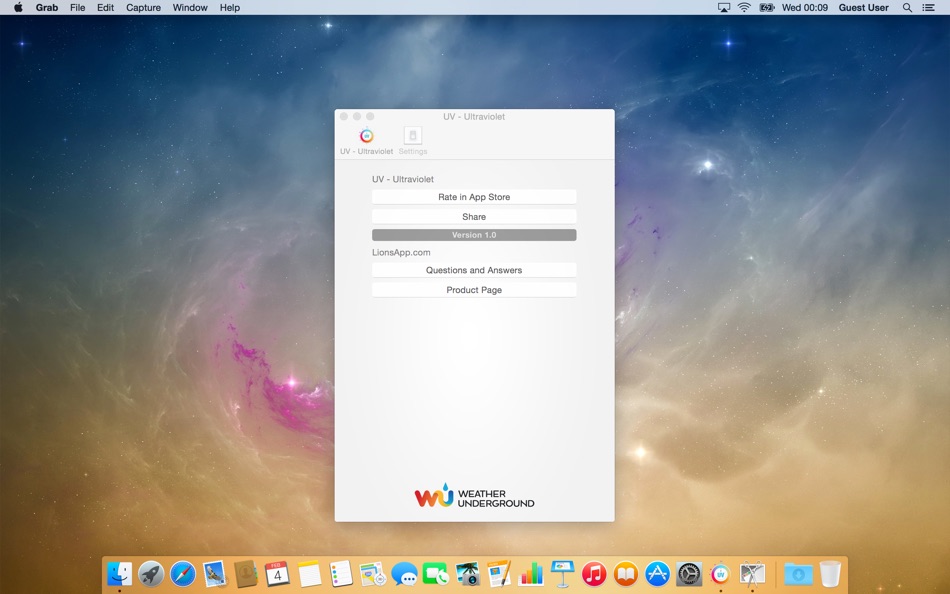Open the Questions and Answers page
The width and height of the screenshot is (950, 594).
473,269
